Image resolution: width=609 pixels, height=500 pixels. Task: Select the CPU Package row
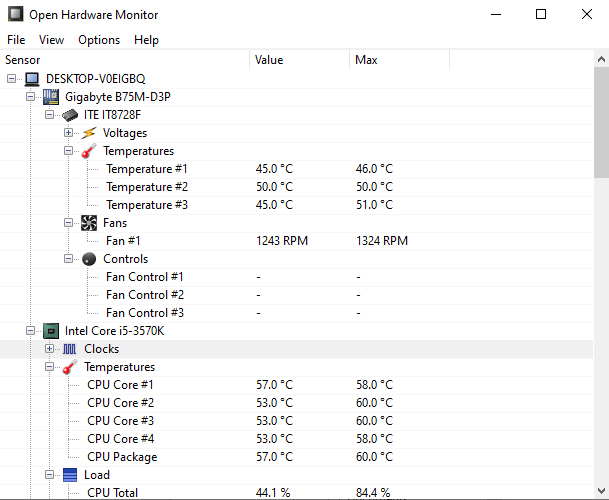point(296,457)
